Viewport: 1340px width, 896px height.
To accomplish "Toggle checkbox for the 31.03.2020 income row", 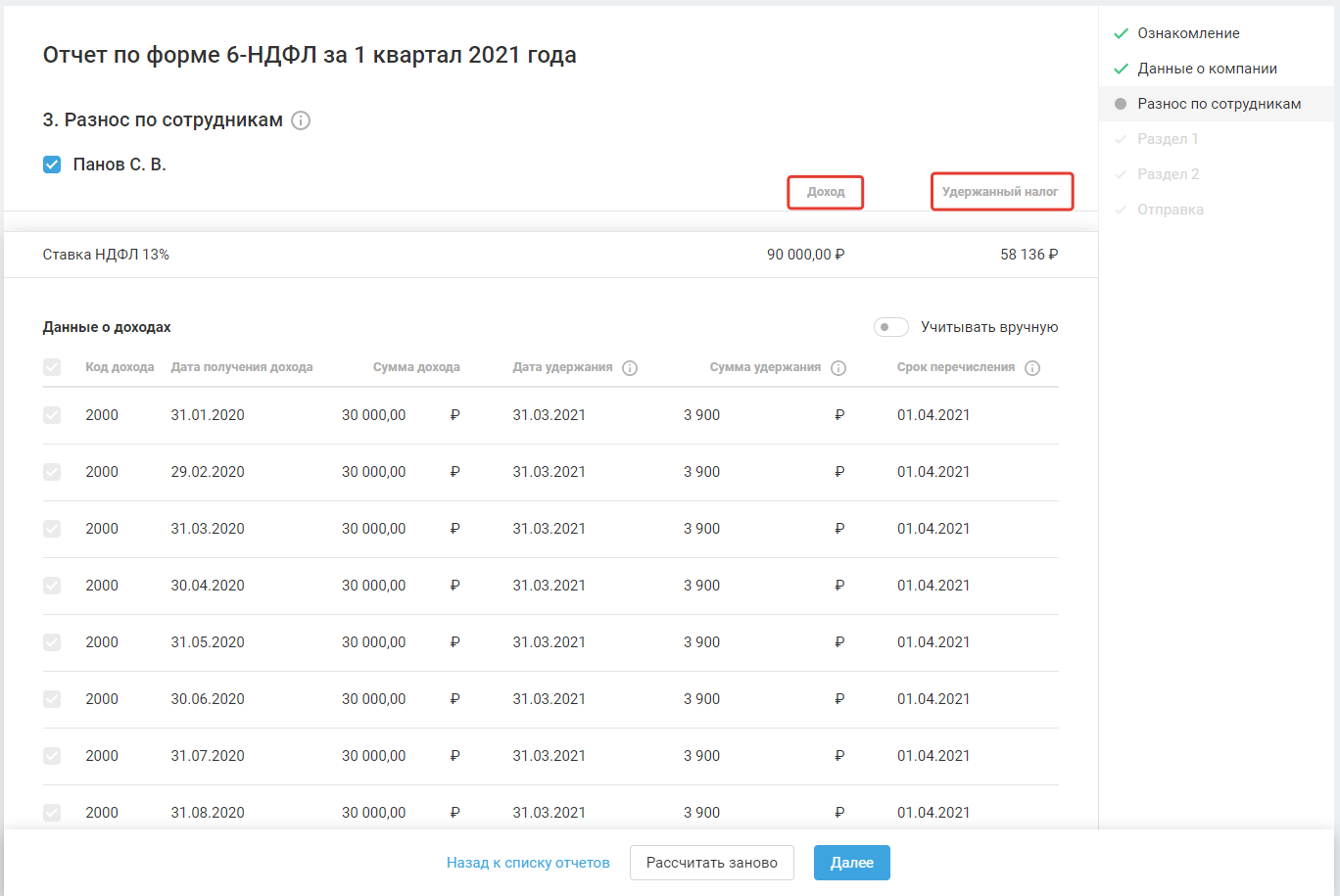I will (52, 529).
